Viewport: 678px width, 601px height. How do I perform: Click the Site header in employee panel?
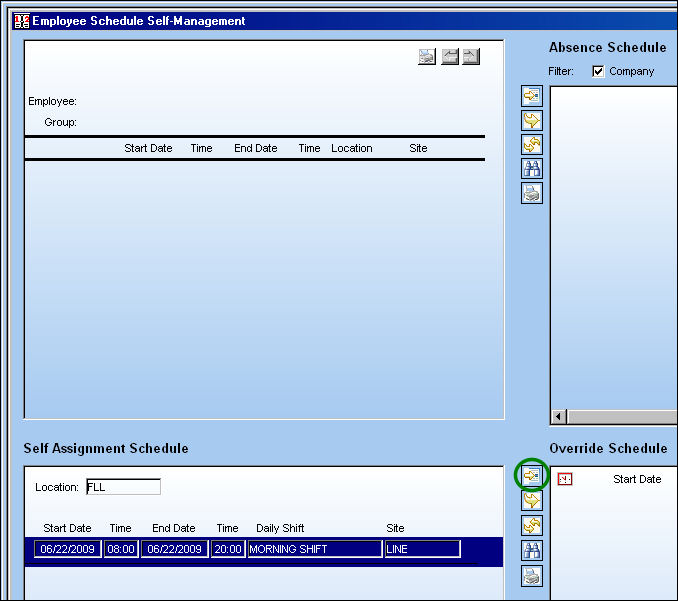click(418, 148)
